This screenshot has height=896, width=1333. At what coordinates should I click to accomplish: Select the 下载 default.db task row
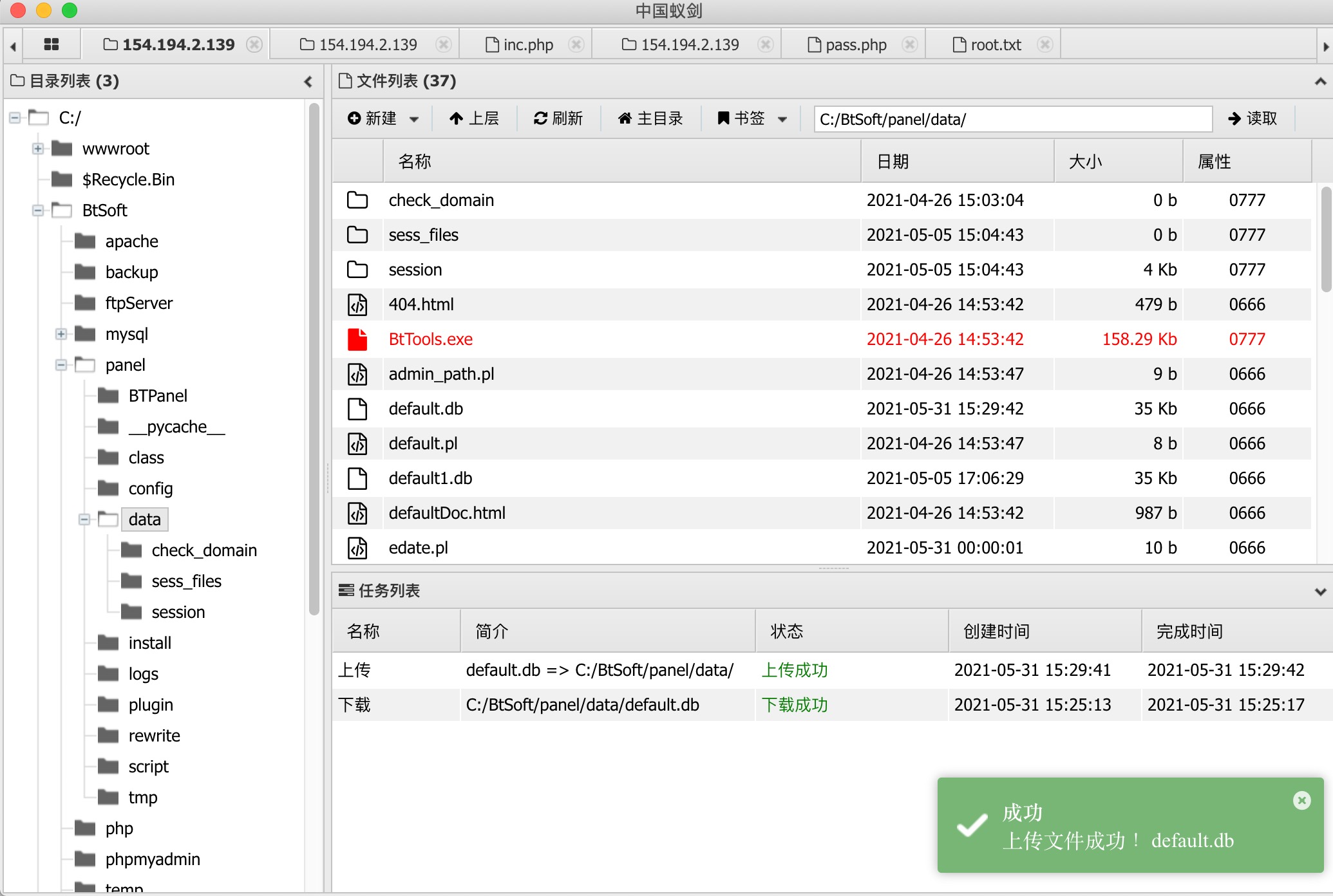click(832, 705)
